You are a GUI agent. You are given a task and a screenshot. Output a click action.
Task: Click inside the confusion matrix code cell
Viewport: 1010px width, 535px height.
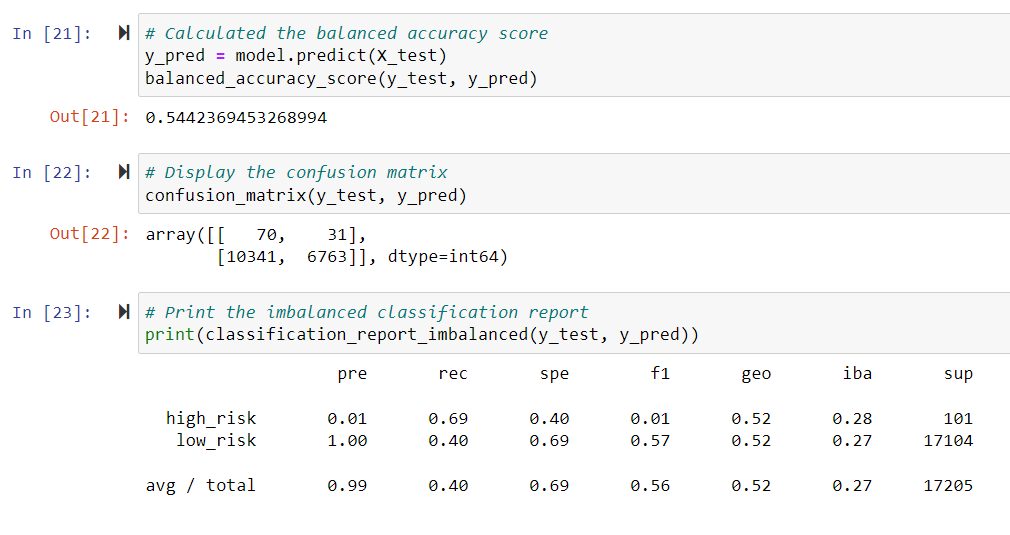point(574,183)
